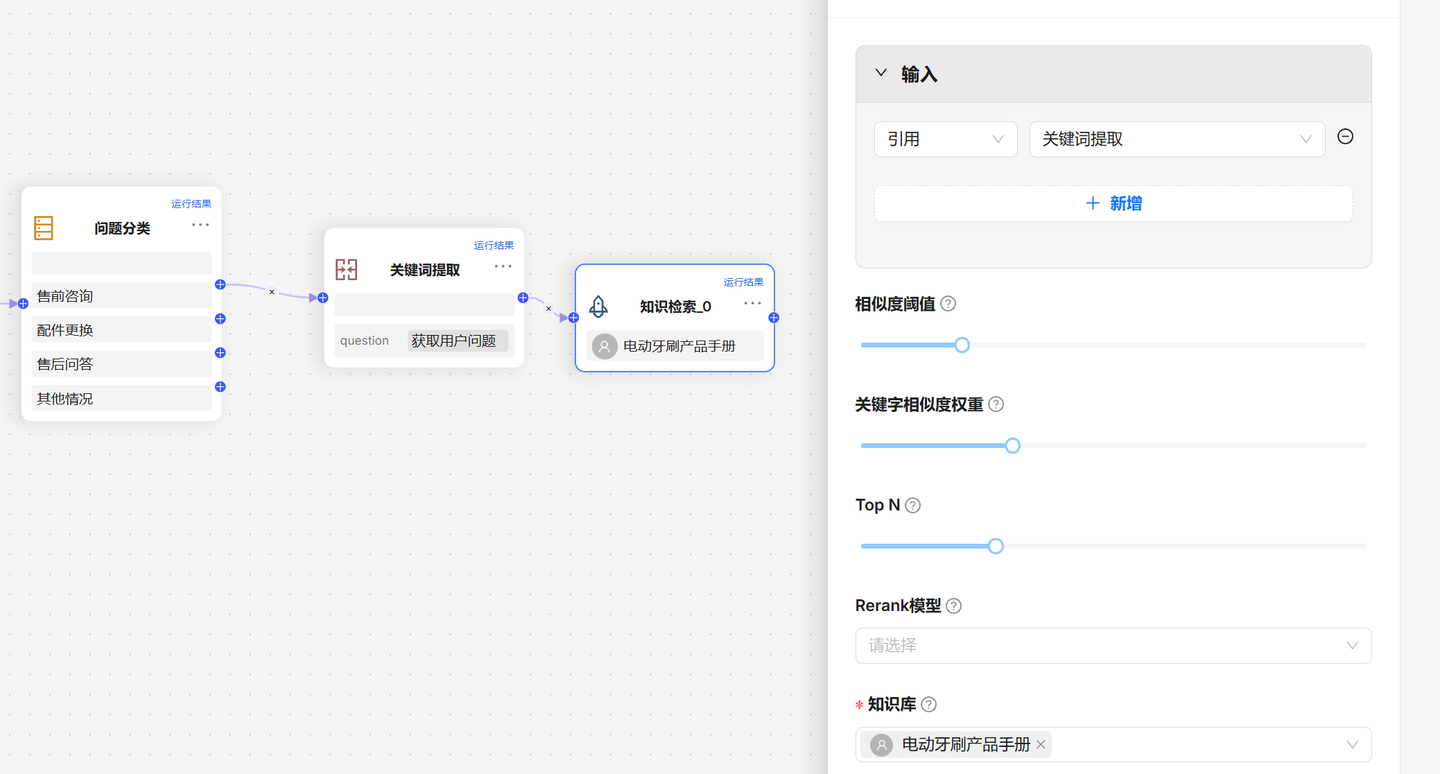This screenshot has width=1440, height=774.
Task: Click the help icon next to Top N
Action: click(x=913, y=505)
